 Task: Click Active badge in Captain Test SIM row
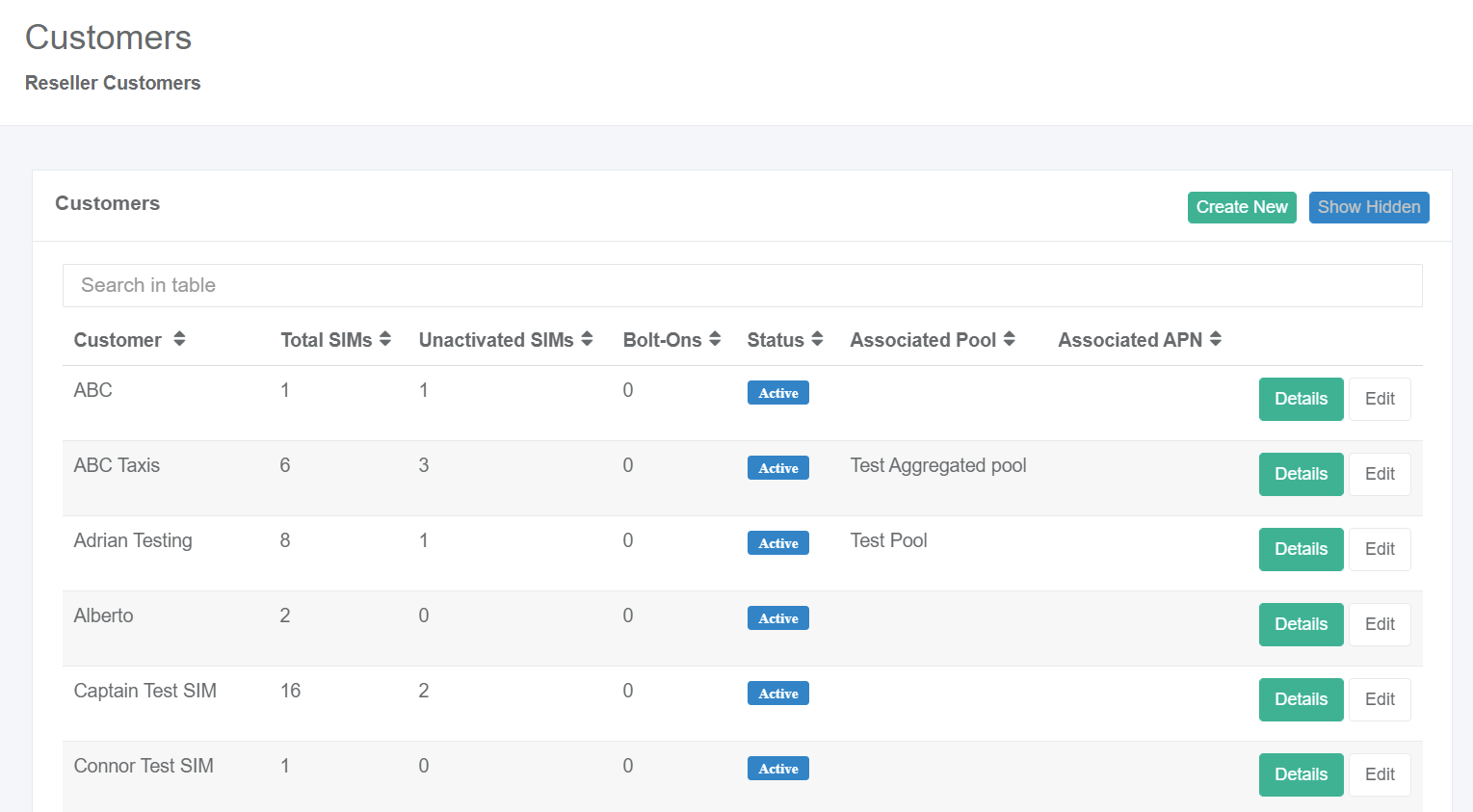pyautogui.click(x=778, y=694)
